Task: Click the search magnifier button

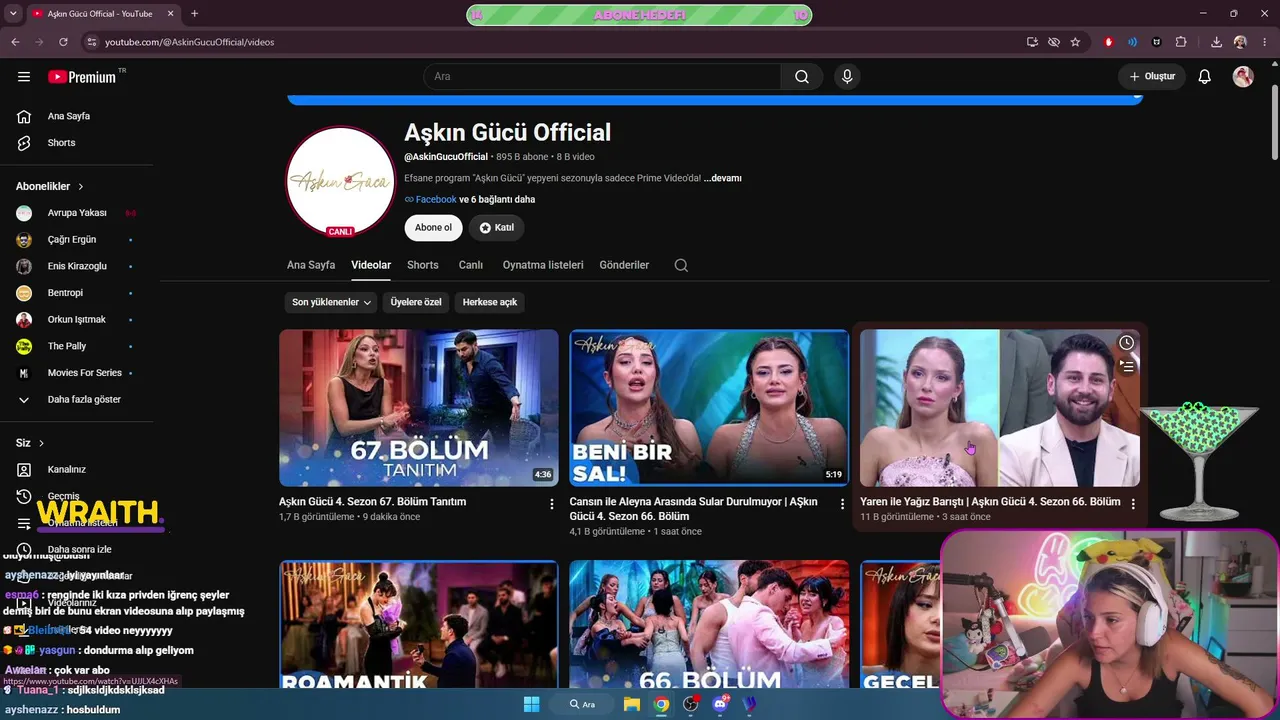Action: (802, 77)
